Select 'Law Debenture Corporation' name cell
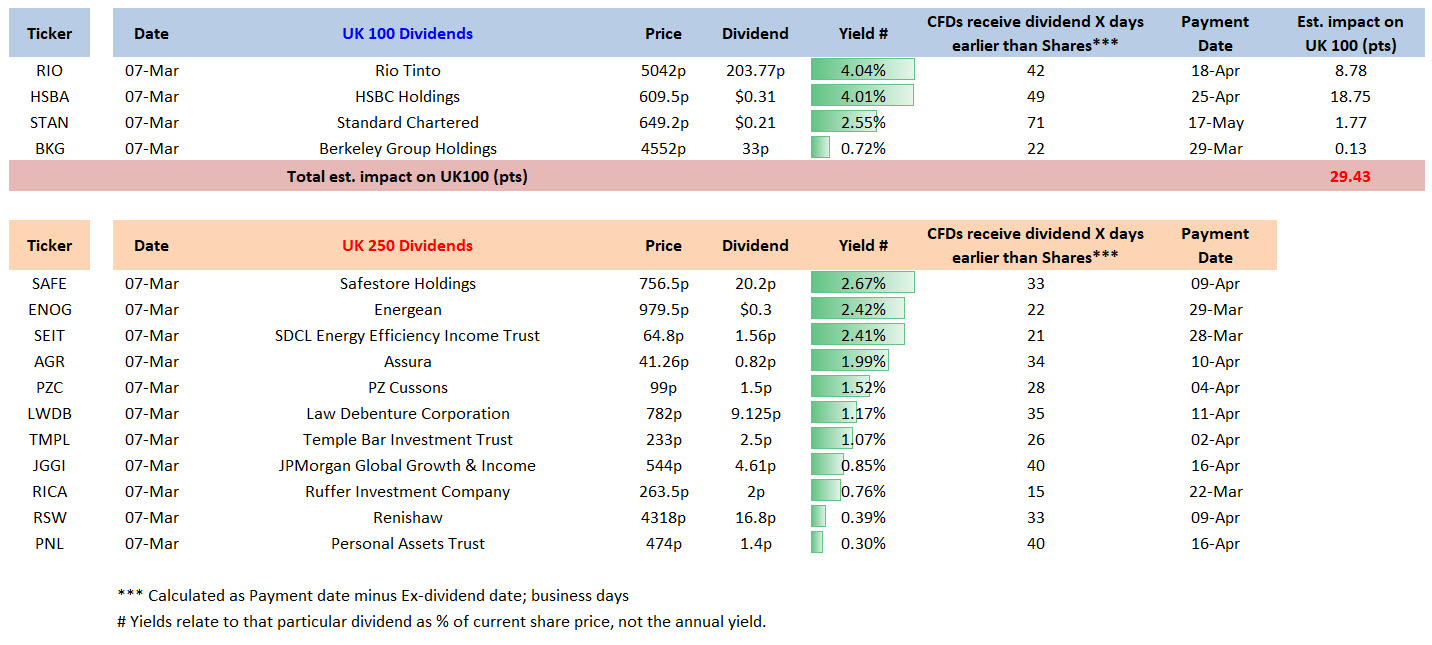 pyautogui.click(x=407, y=413)
